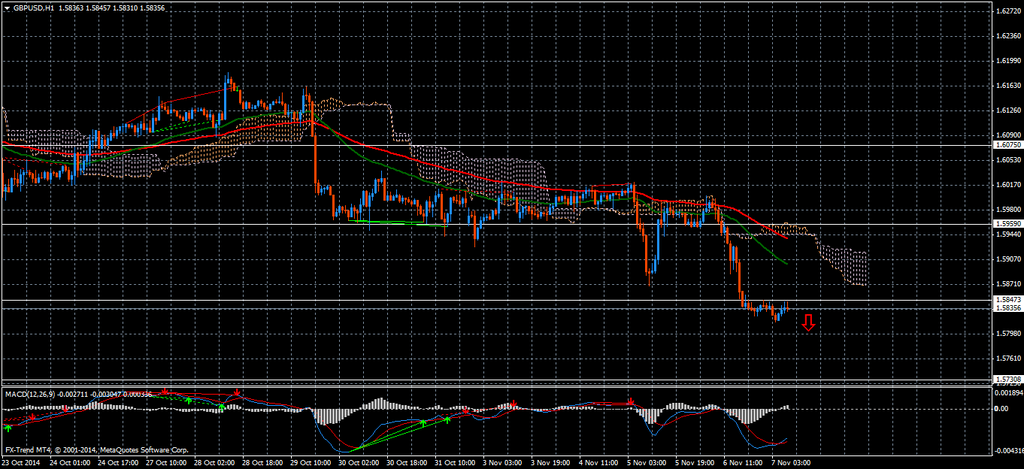Click the -0.004316 MACD scale value
Viewport: 1024px width, 469px height.
(1007, 451)
